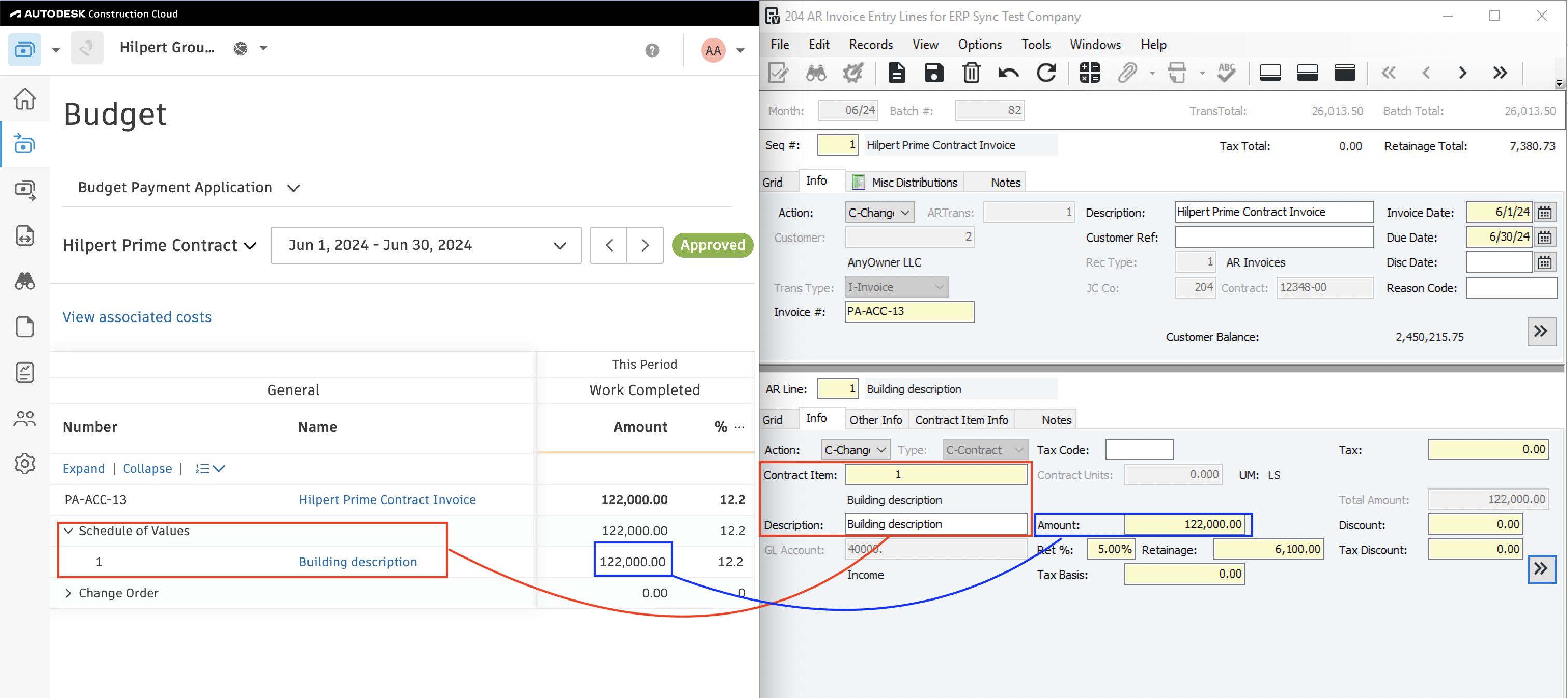
Task: Click the Customer Ref input field
Action: (x=1273, y=236)
